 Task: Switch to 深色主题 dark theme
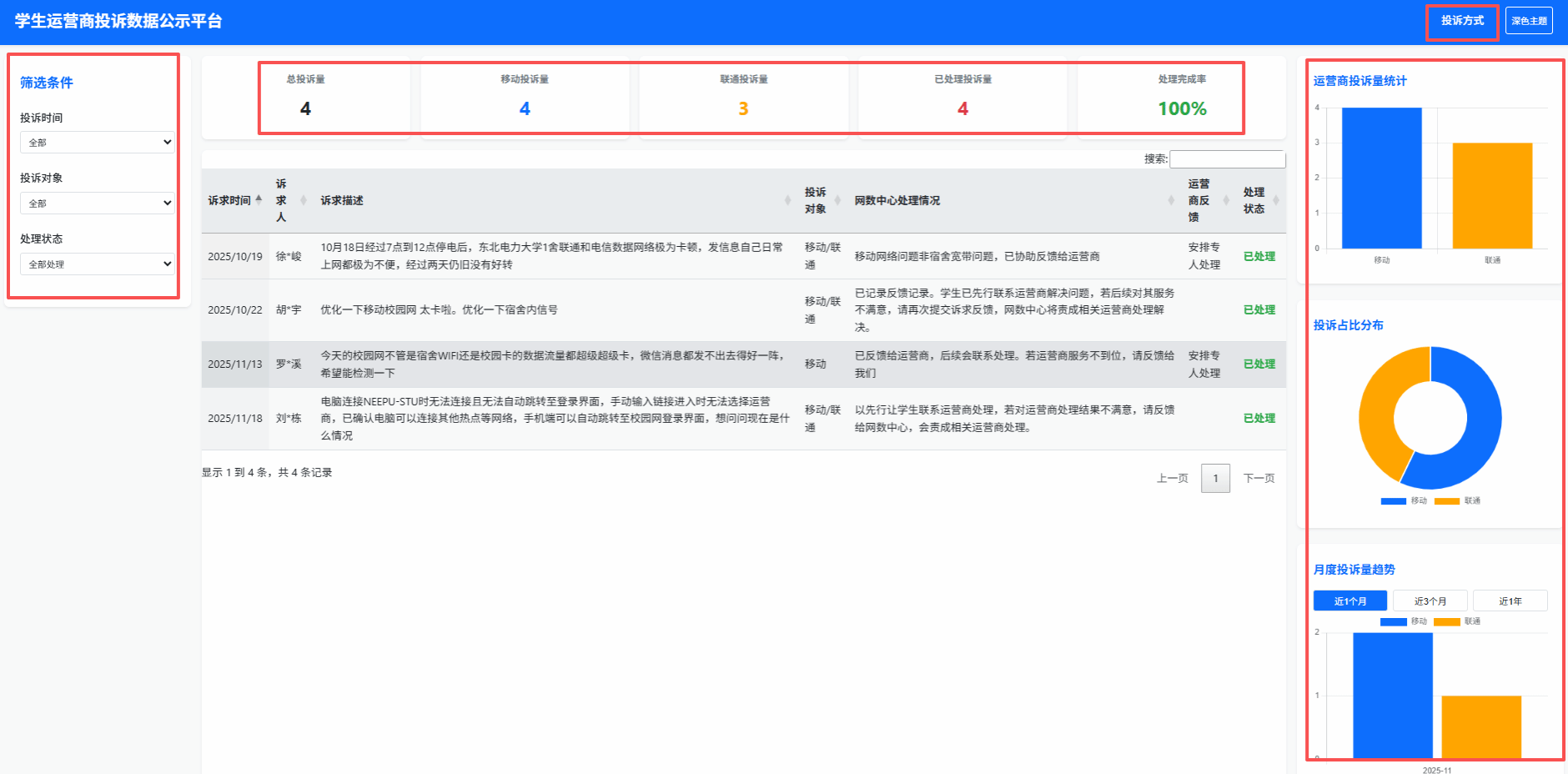point(1529,21)
